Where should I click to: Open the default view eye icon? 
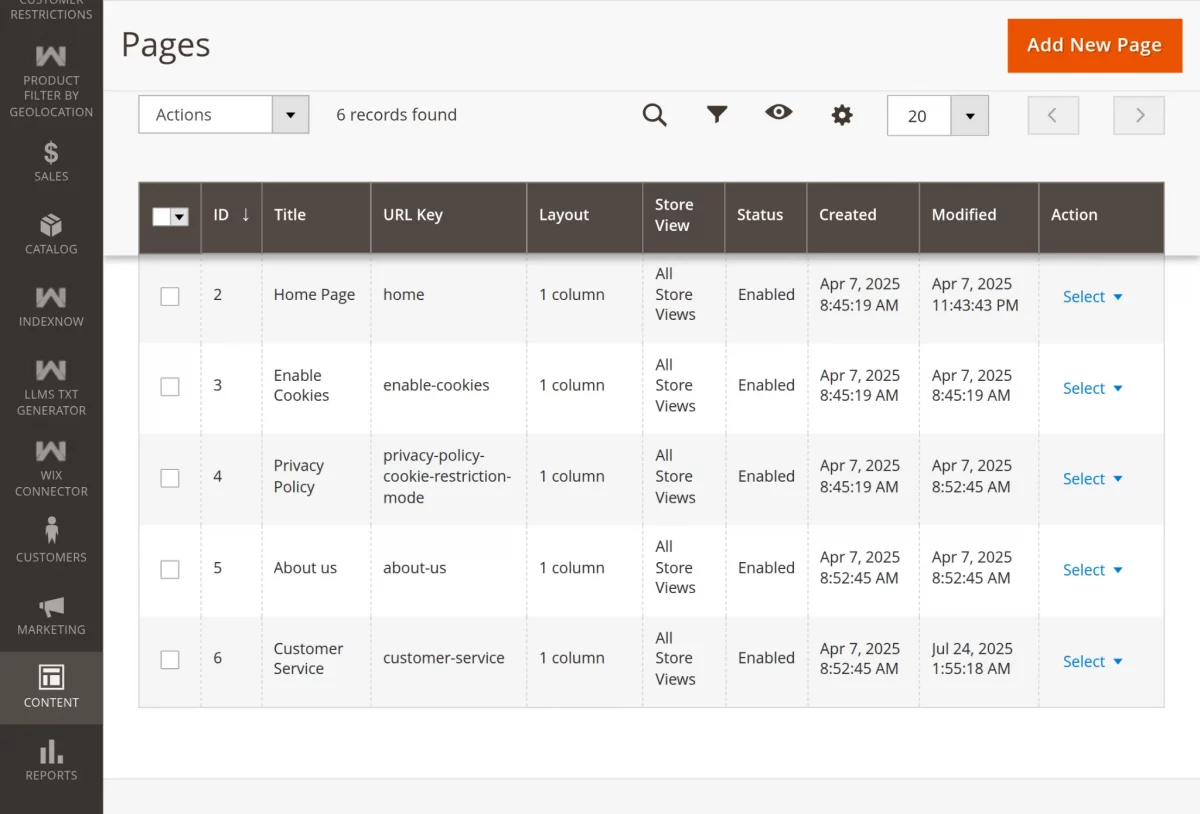pos(779,113)
